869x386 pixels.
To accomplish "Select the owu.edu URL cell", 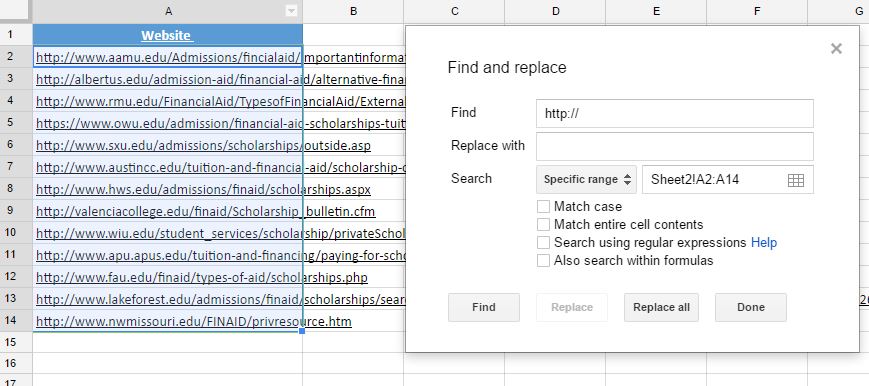I will coord(167,123).
